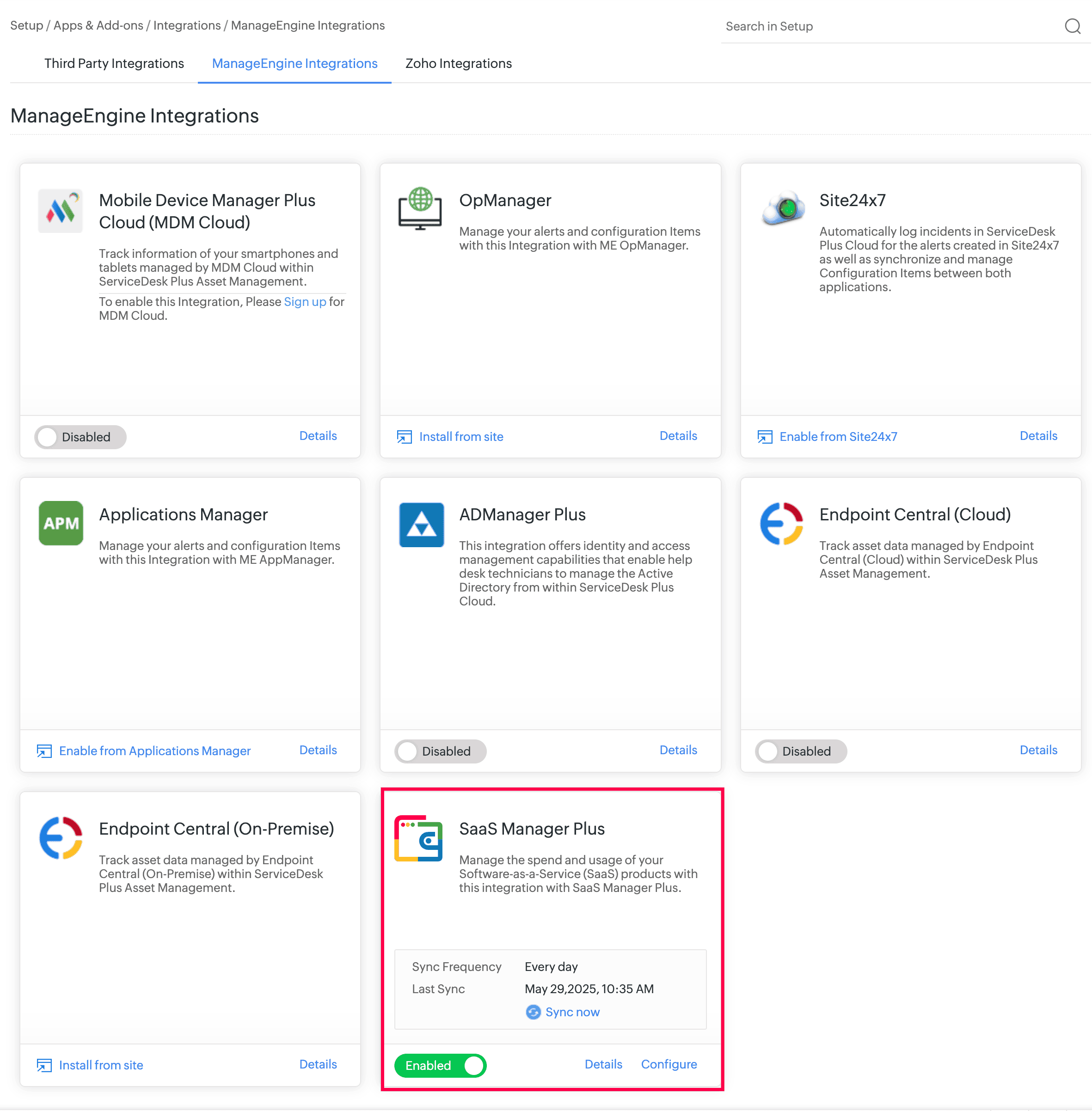The image size is (1092, 1111).
Task: Disable the SaaS Manager Plus integration toggle
Action: pos(440,1065)
